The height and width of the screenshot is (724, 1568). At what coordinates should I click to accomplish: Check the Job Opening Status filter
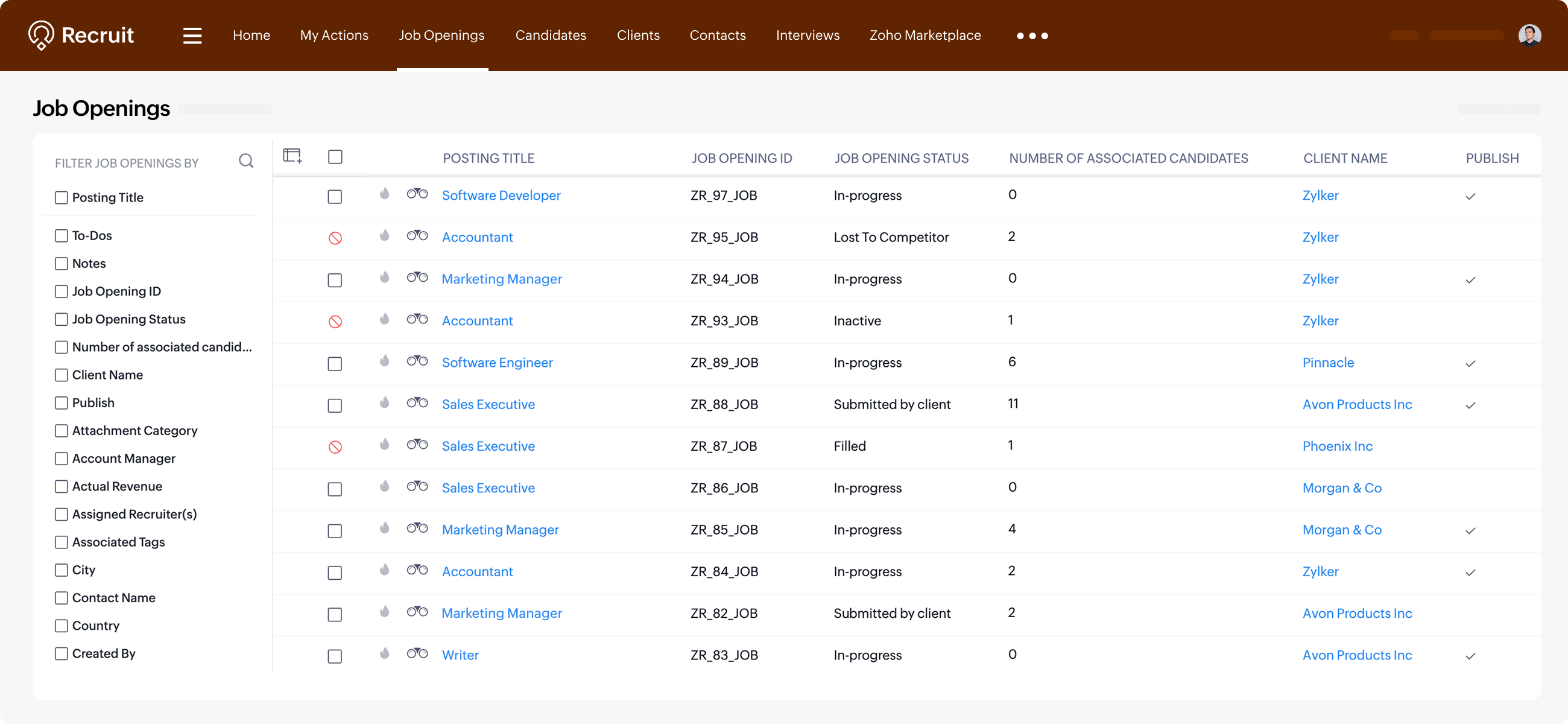click(x=62, y=319)
